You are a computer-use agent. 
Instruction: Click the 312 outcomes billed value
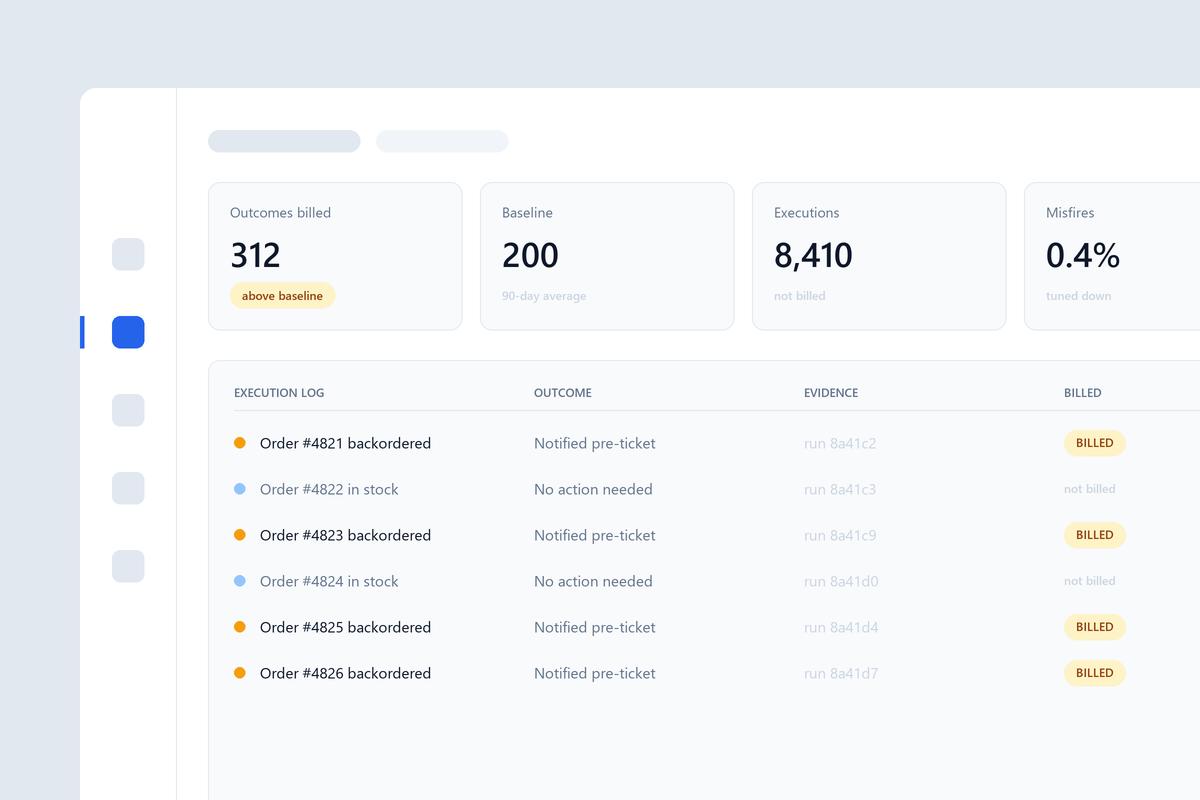[255, 256]
